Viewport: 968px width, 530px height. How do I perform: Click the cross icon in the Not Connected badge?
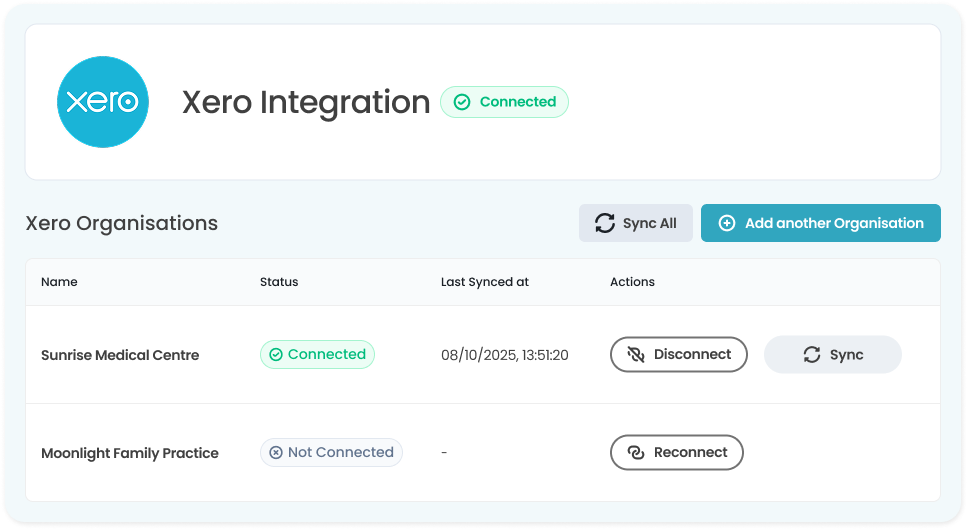coord(276,452)
